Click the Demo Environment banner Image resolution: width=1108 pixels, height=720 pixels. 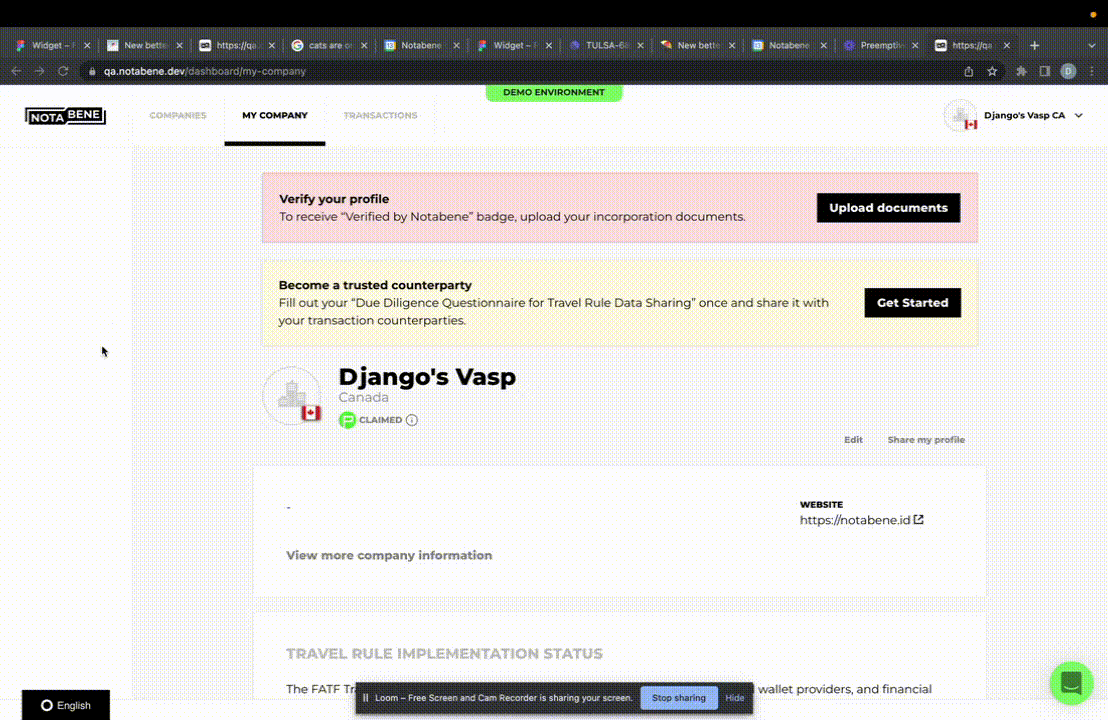point(554,93)
